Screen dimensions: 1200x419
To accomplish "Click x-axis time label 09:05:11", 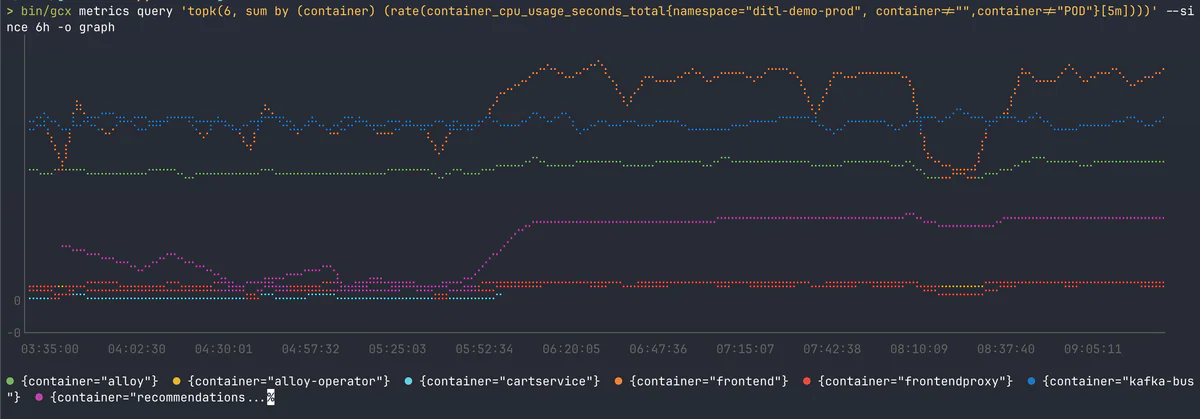I will 1093,349.
